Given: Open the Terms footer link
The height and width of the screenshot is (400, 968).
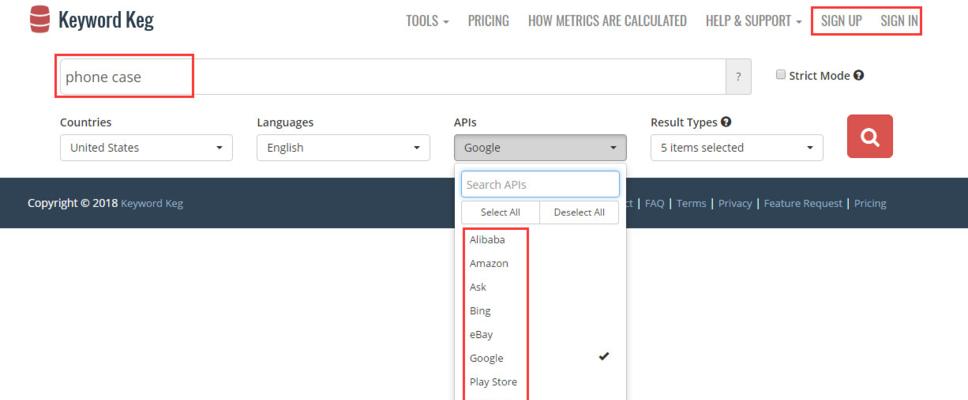Looking at the screenshot, I should (x=691, y=203).
